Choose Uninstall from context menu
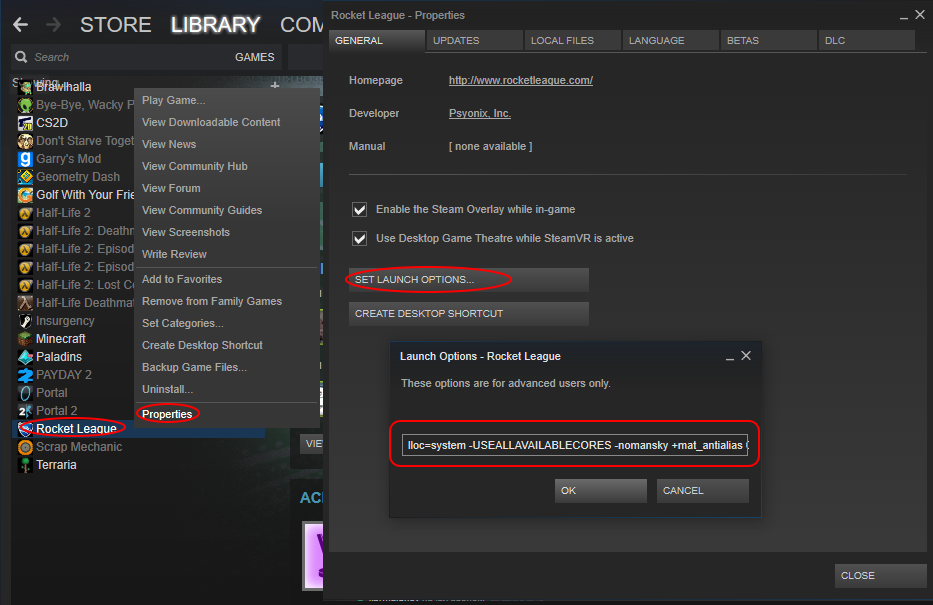This screenshot has width=933, height=605. pos(227,390)
